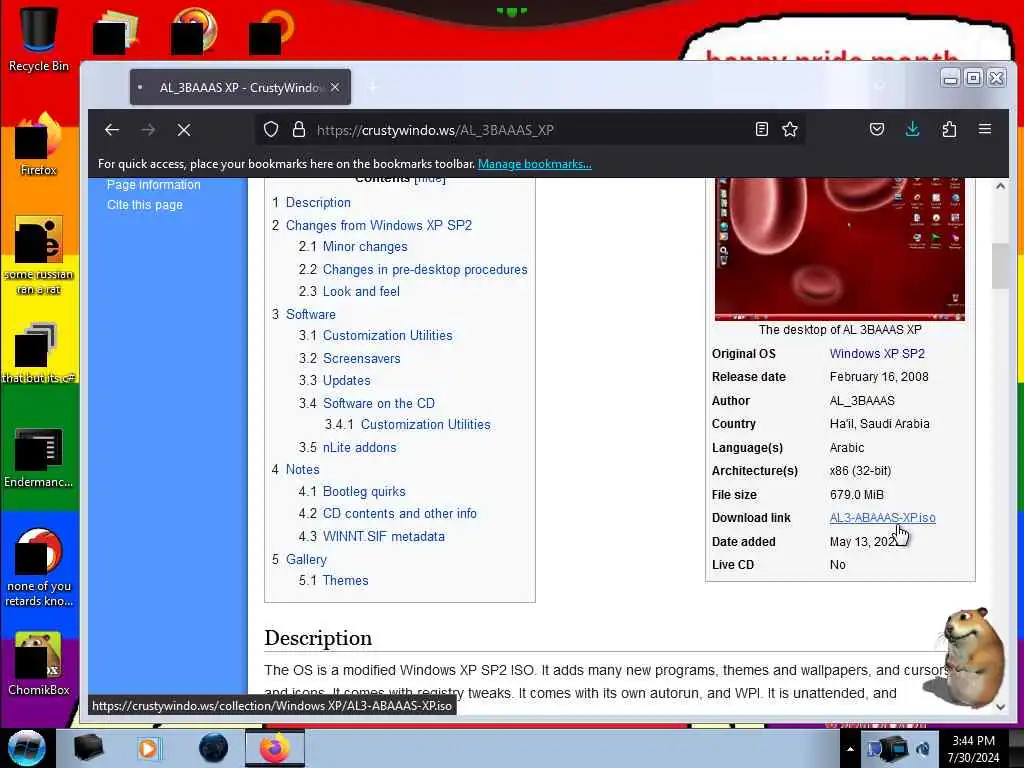
Task: Click the vertical scrollbar thumb
Action: click(1000, 266)
